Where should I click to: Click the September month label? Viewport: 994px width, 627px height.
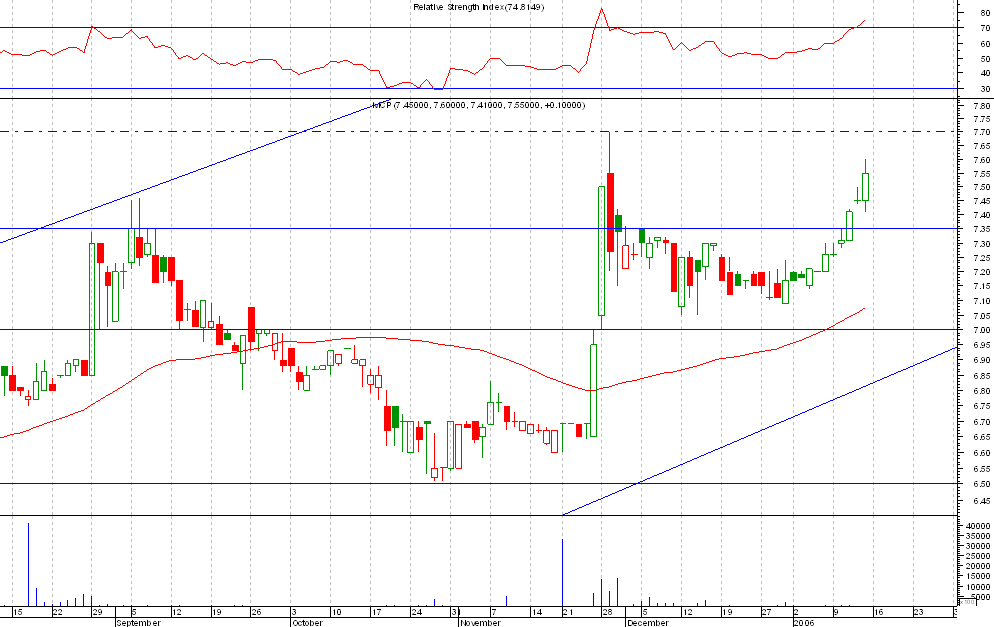point(138,623)
